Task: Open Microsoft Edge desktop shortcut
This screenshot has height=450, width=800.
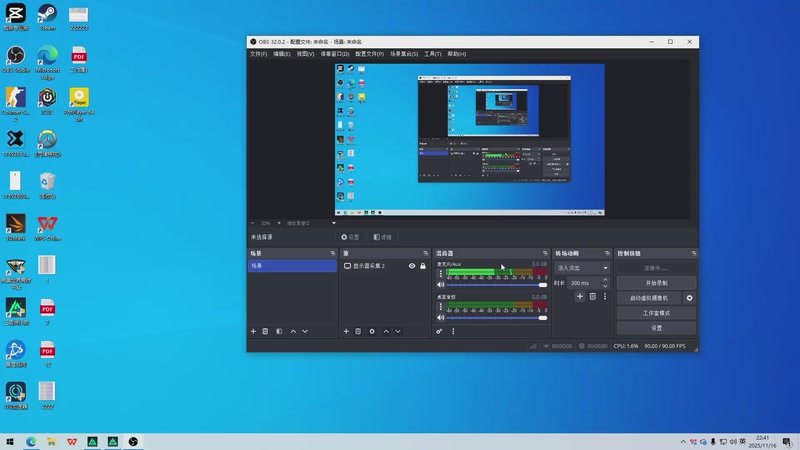Action: [x=47, y=62]
